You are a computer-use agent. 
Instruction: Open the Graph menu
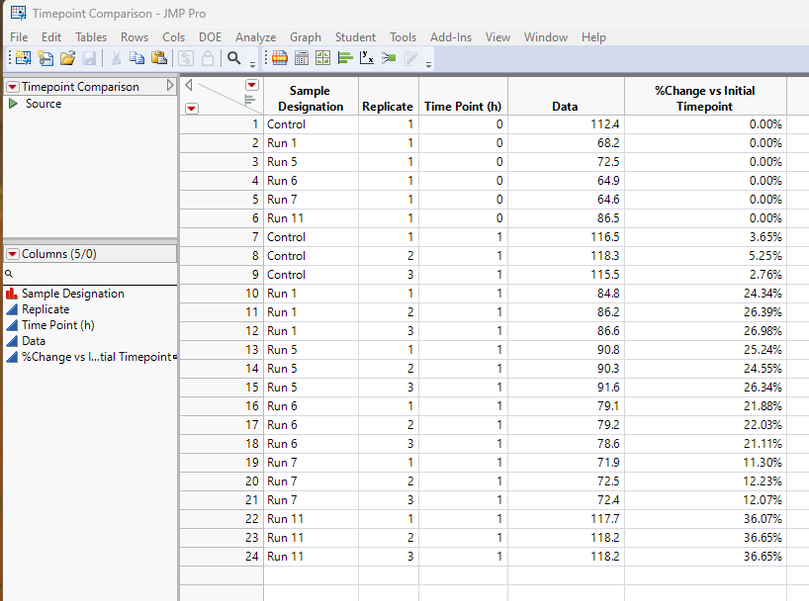point(305,37)
